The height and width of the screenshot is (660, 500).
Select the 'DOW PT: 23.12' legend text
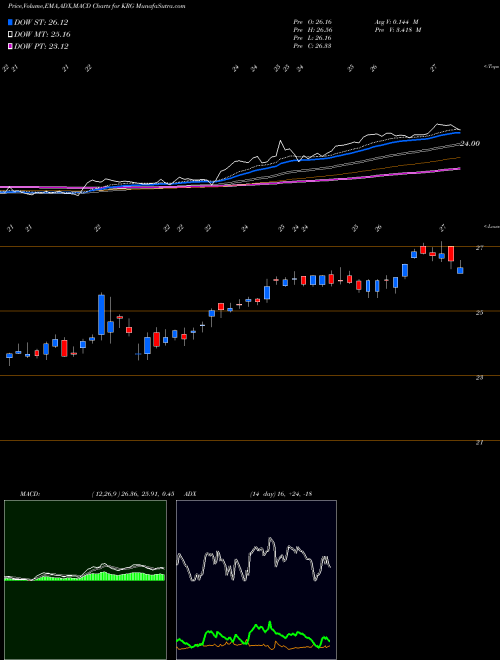(41, 46)
